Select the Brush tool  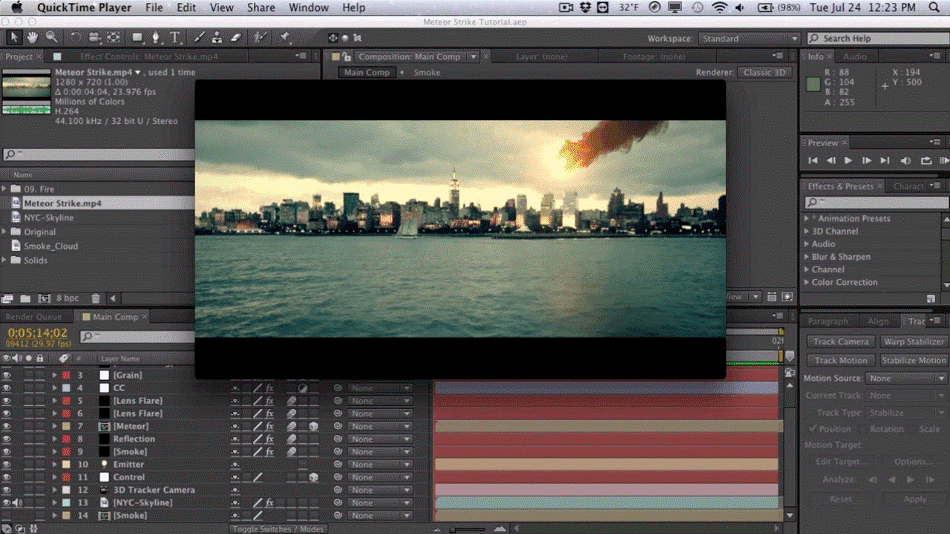coord(199,38)
